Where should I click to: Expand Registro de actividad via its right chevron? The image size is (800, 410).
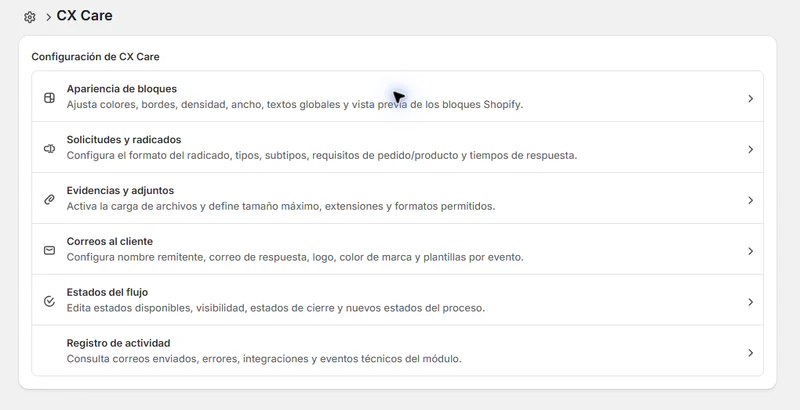(x=751, y=353)
